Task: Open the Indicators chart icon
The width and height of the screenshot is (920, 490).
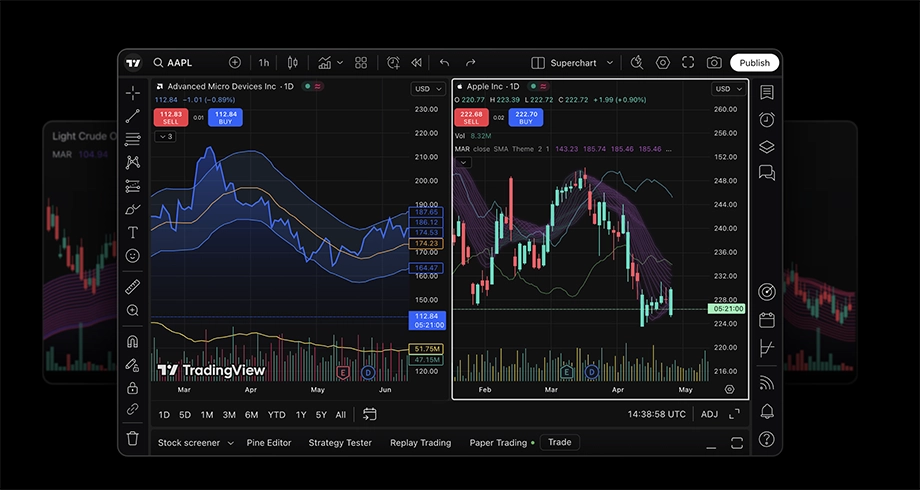Action: [324, 63]
